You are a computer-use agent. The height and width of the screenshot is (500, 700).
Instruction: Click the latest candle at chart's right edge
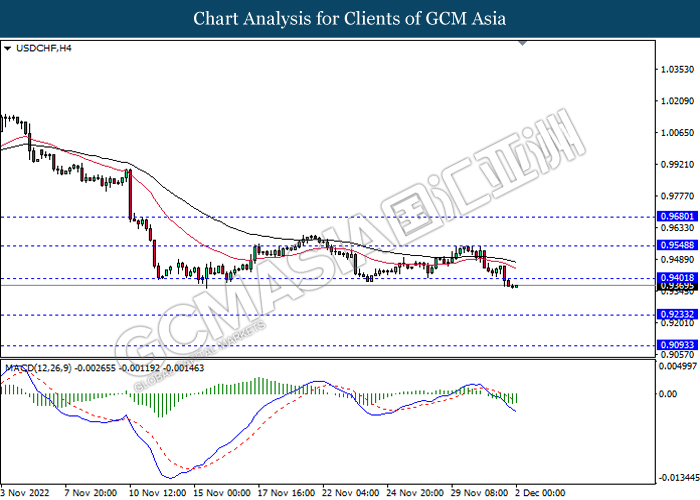[x=517, y=286]
